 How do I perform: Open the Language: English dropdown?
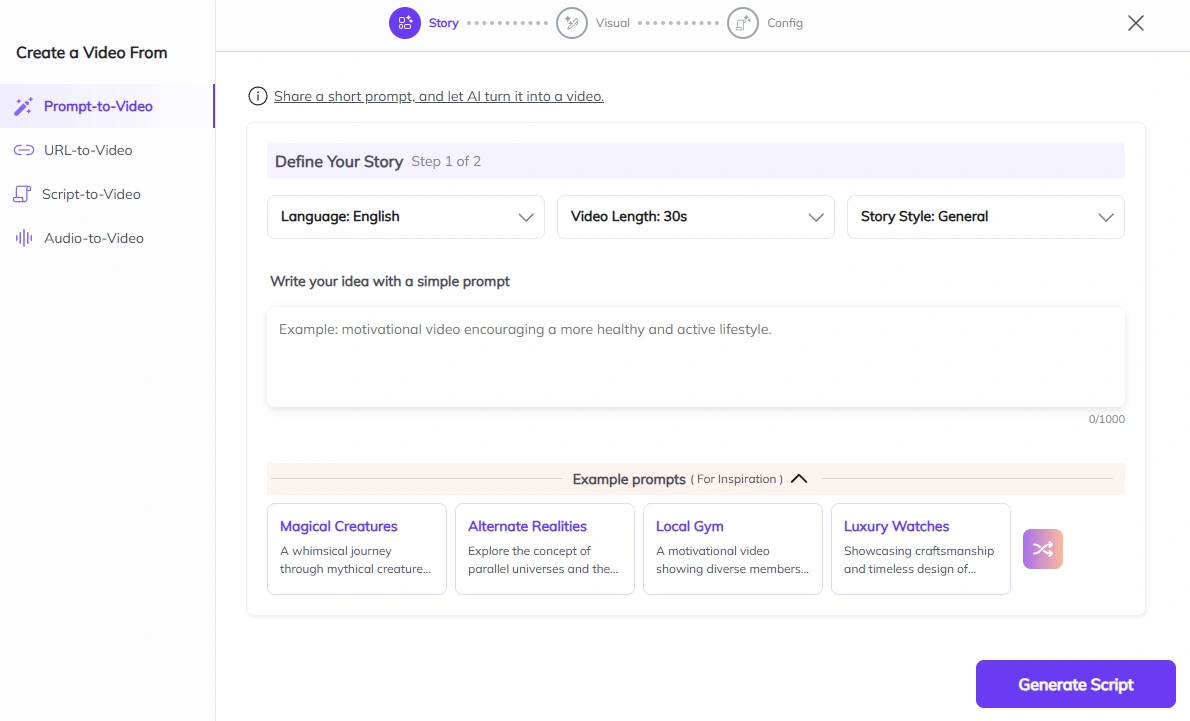(x=406, y=217)
